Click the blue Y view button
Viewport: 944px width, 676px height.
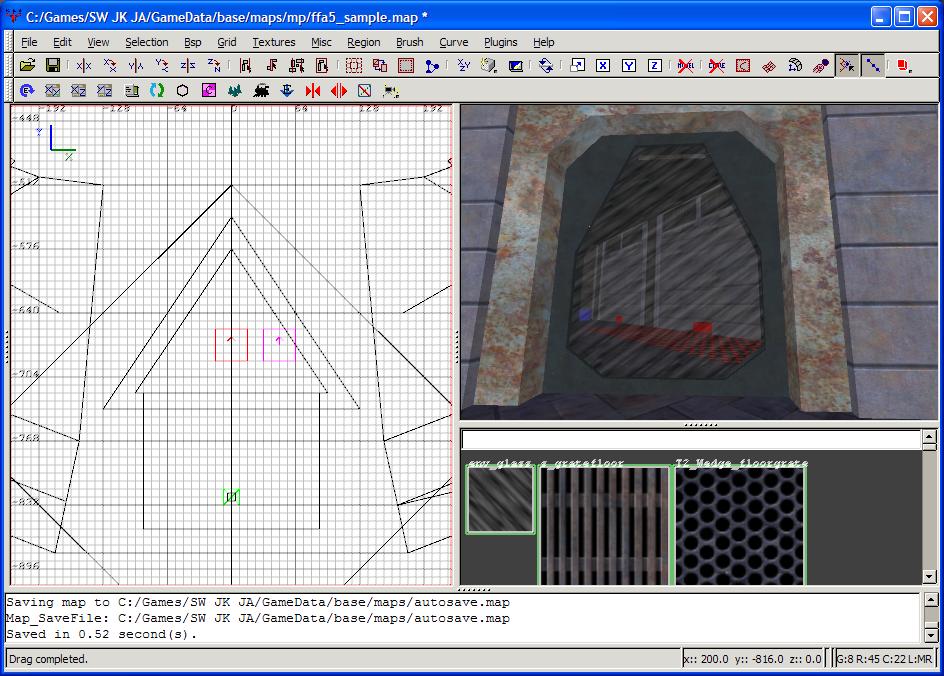629,65
